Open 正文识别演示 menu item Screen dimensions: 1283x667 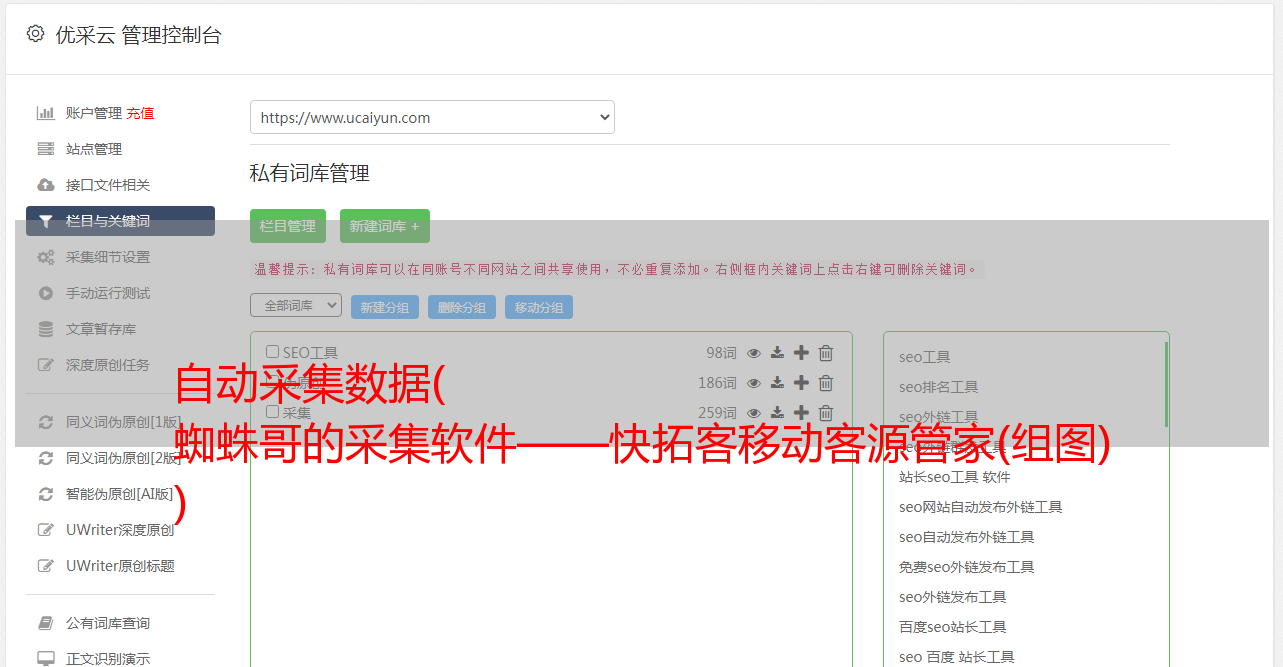coord(108,659)
